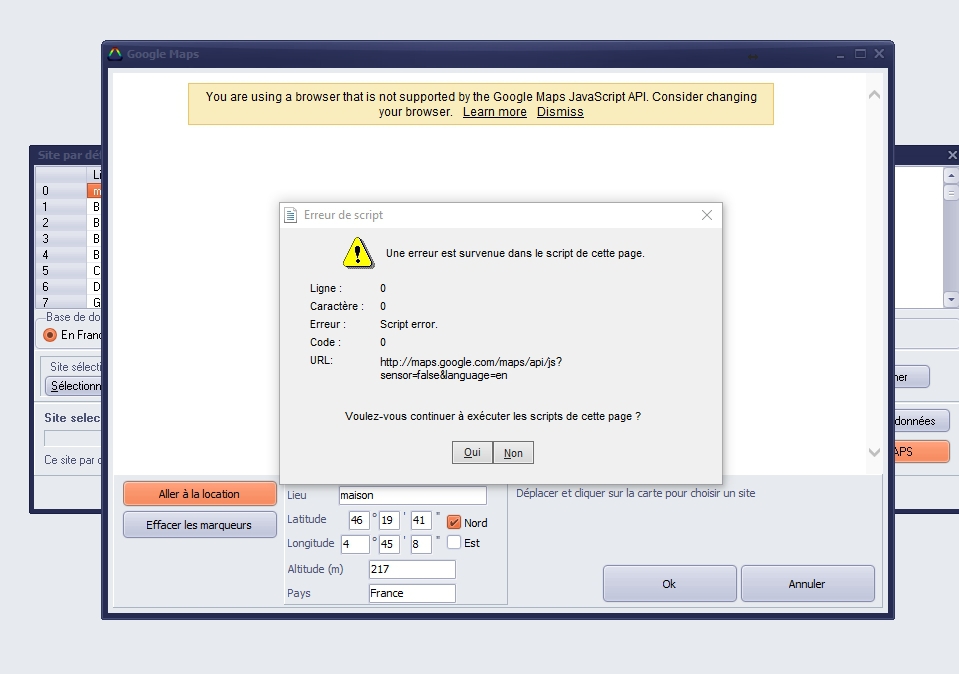959x674 pixels.
Task: Dismiss the unsupported browser banner
Action: [x=560, y=112]
